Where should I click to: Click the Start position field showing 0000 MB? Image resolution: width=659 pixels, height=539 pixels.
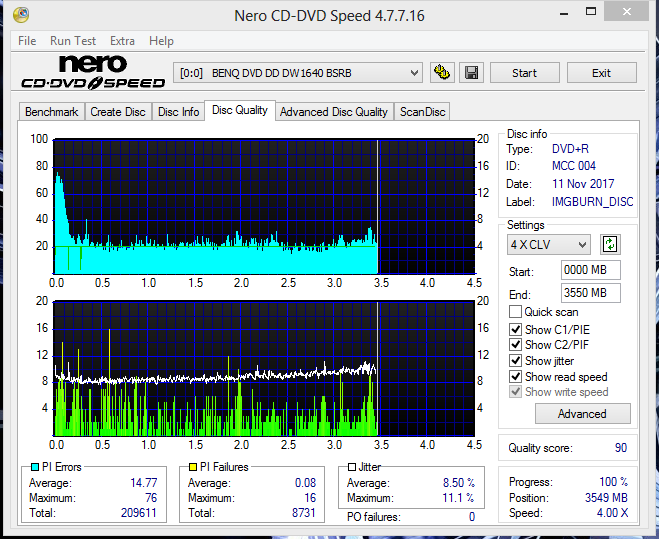click(590, 270)
